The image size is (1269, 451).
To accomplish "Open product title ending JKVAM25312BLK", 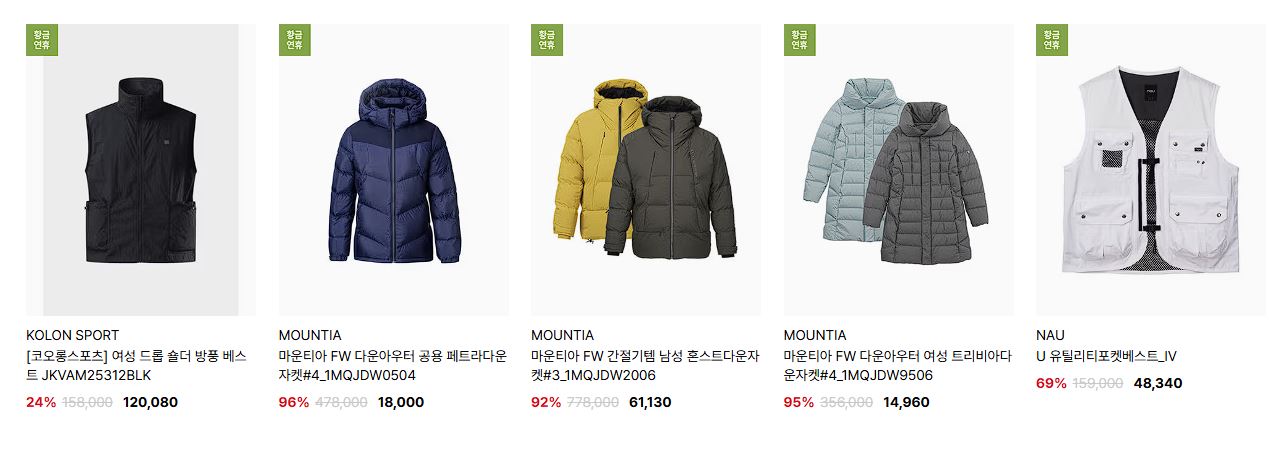I will [x=137, y=366].
